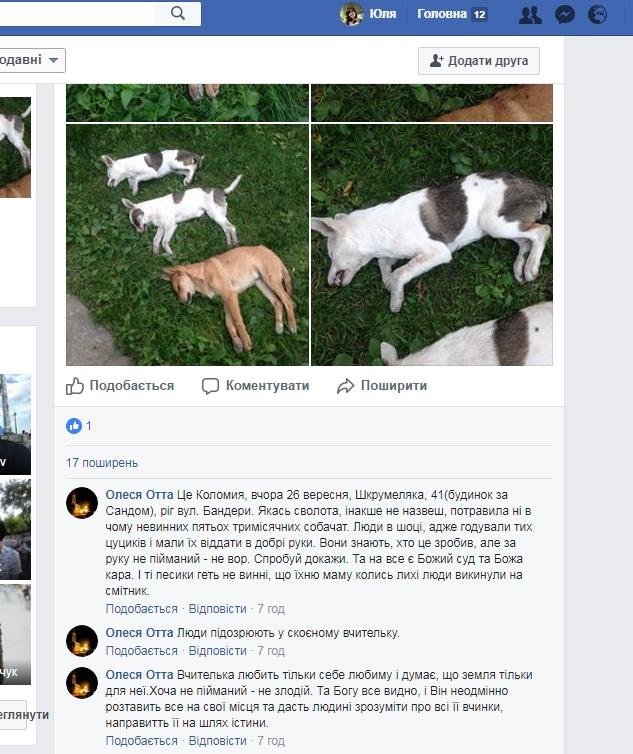Image resolution: width=633 pixels, height=754 pixels.
Task: Click the Коментувати speech bubble button
Action: click(x=255, y=386)
